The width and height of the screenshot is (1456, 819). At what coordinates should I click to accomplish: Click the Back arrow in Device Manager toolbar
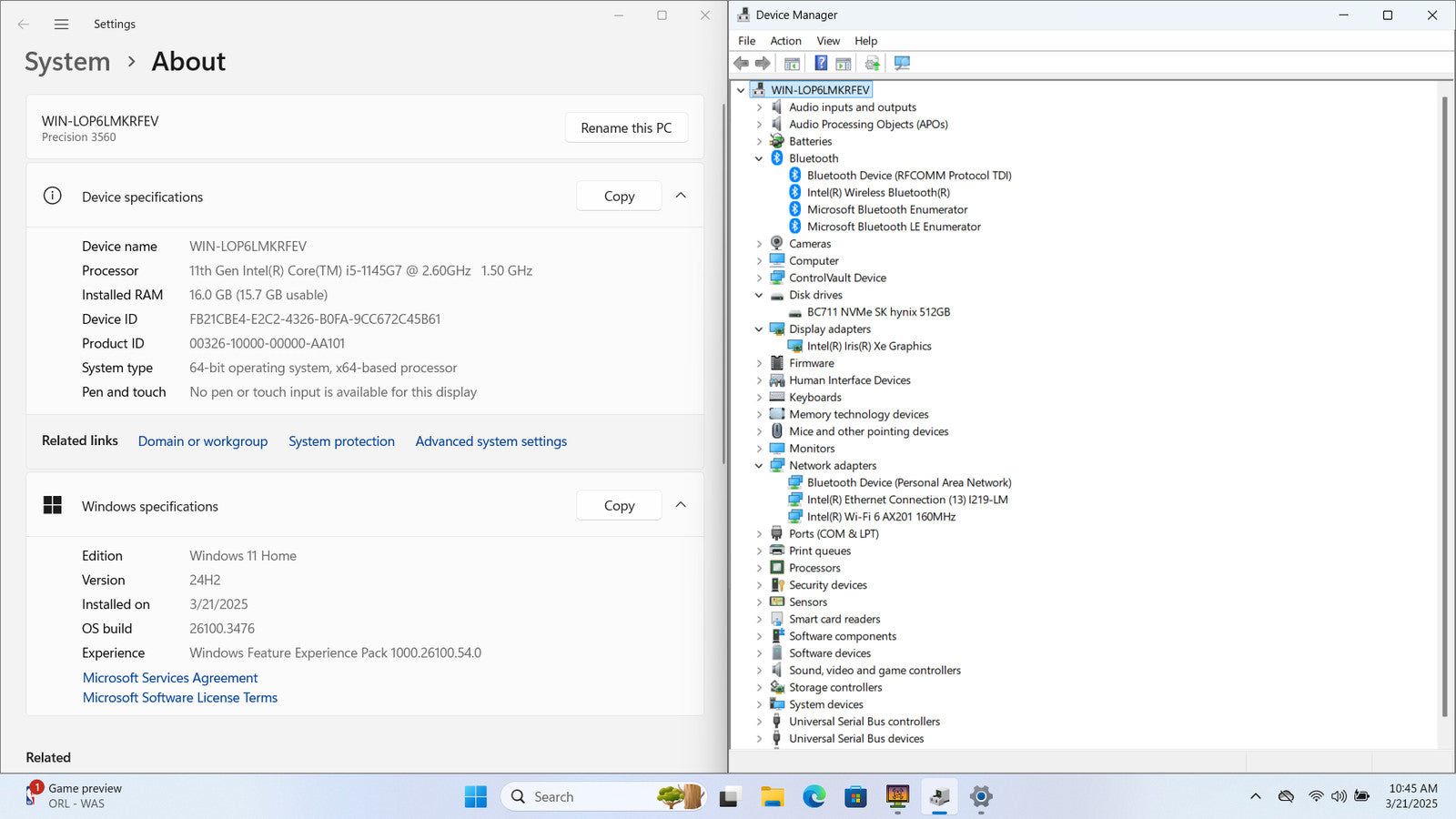[x=741, y=63]
